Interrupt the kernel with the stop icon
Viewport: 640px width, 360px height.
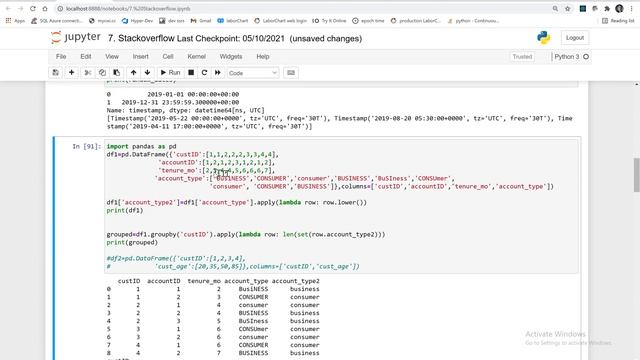pos(191,73)
